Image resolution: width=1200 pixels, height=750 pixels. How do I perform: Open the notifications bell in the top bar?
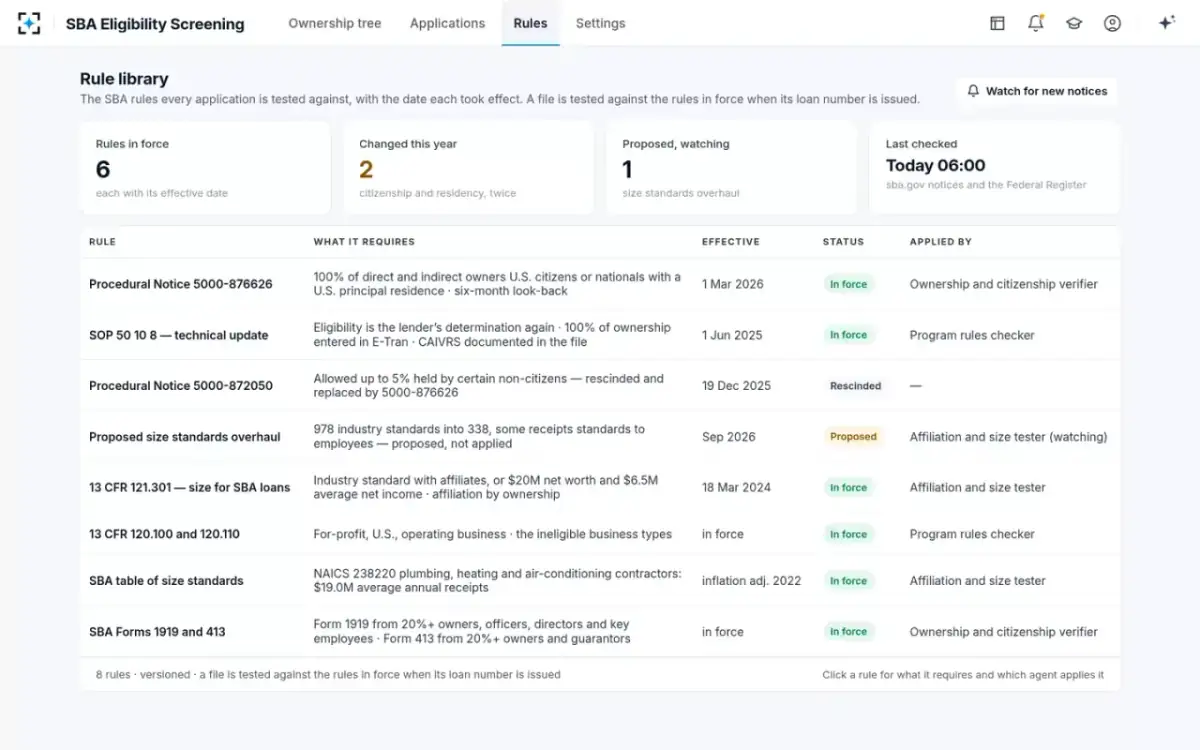pyautogui.click(x=1036, y=23)
